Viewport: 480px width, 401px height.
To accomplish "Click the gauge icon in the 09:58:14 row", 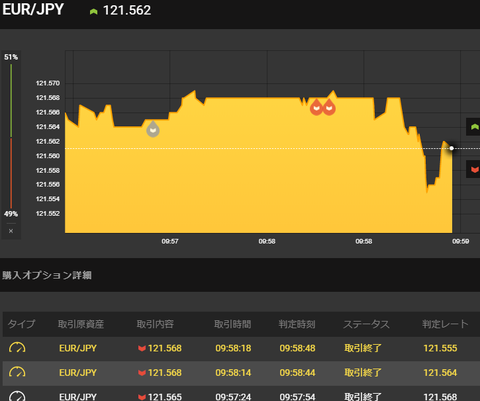I will pos(17,372).
